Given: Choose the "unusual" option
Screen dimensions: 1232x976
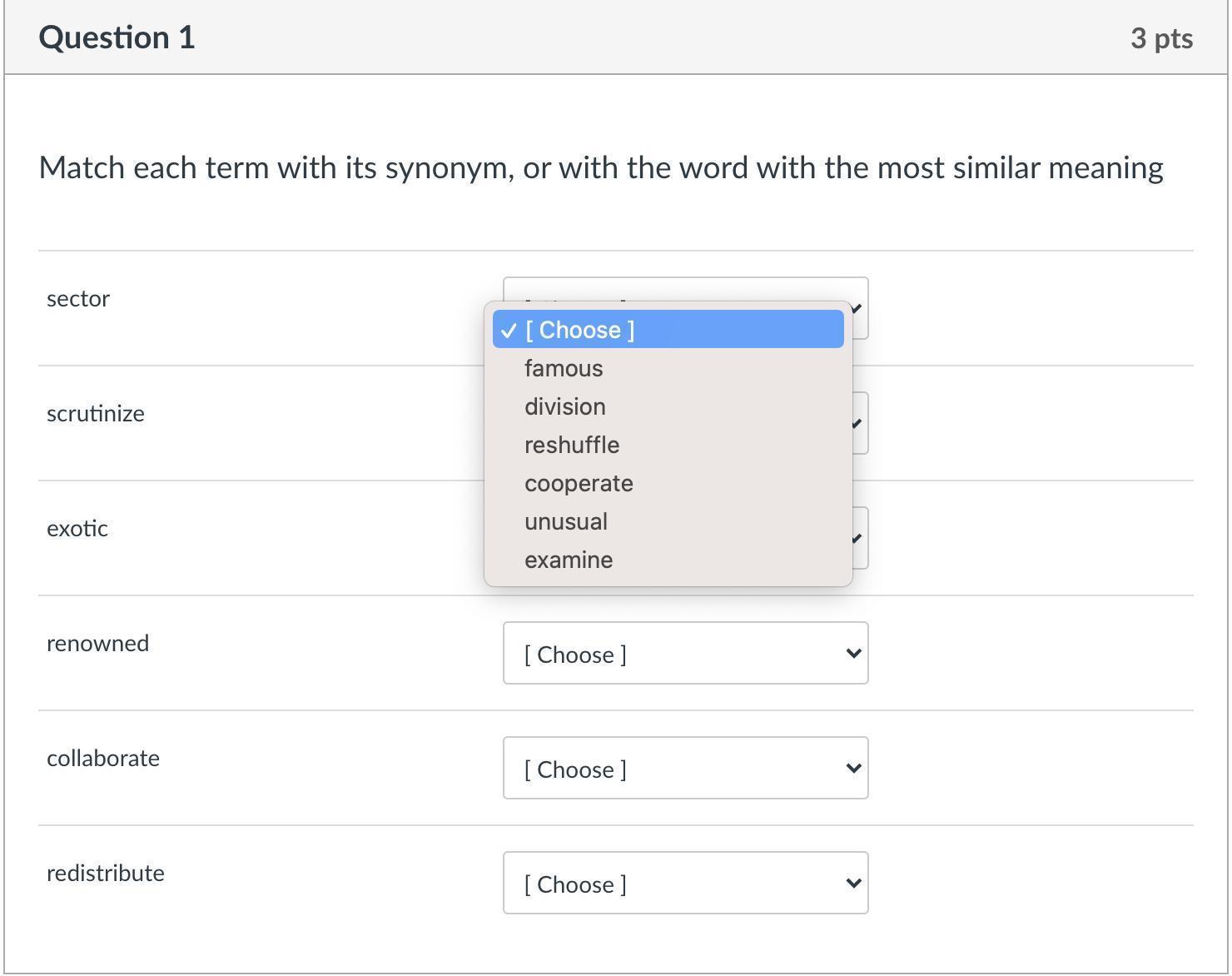Looking at the screenshot, I should click(x=566, y=521).
